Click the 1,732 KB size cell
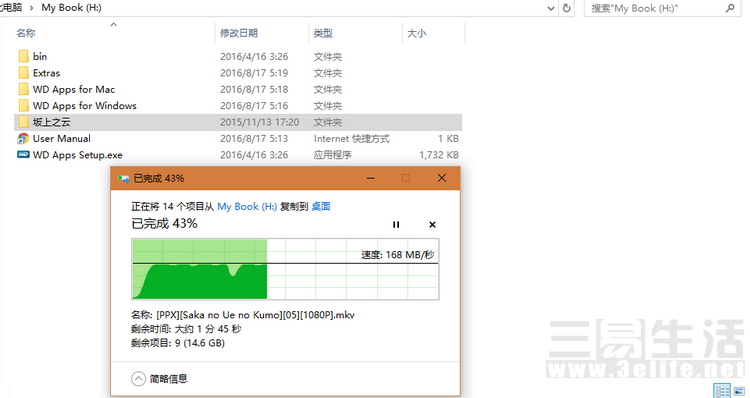The width and height of the screenshot is (750, 398). 439,155
